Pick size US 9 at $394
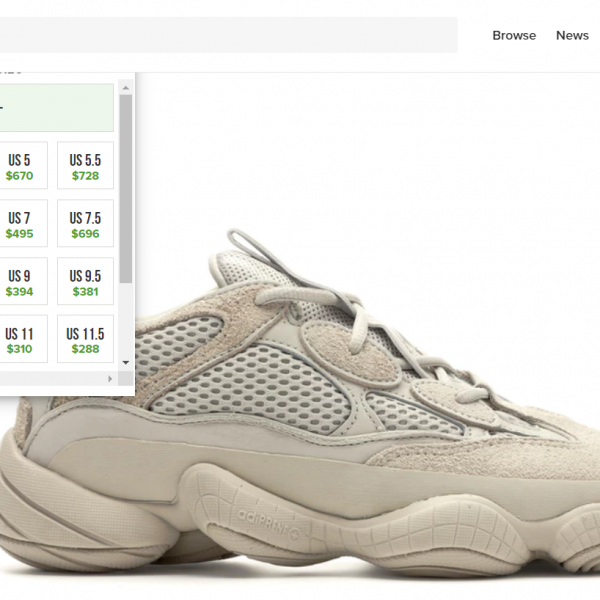600x600 pixels. (x=19, y=282)
